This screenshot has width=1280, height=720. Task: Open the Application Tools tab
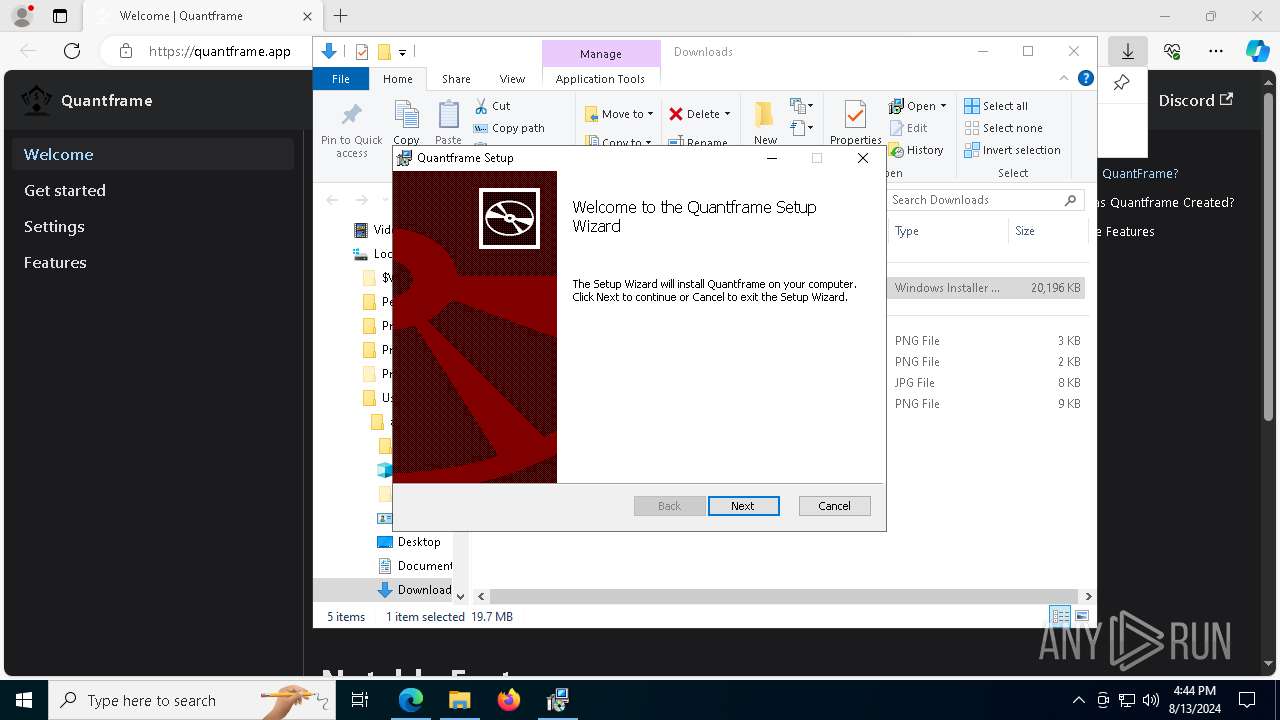coord(600,79)
